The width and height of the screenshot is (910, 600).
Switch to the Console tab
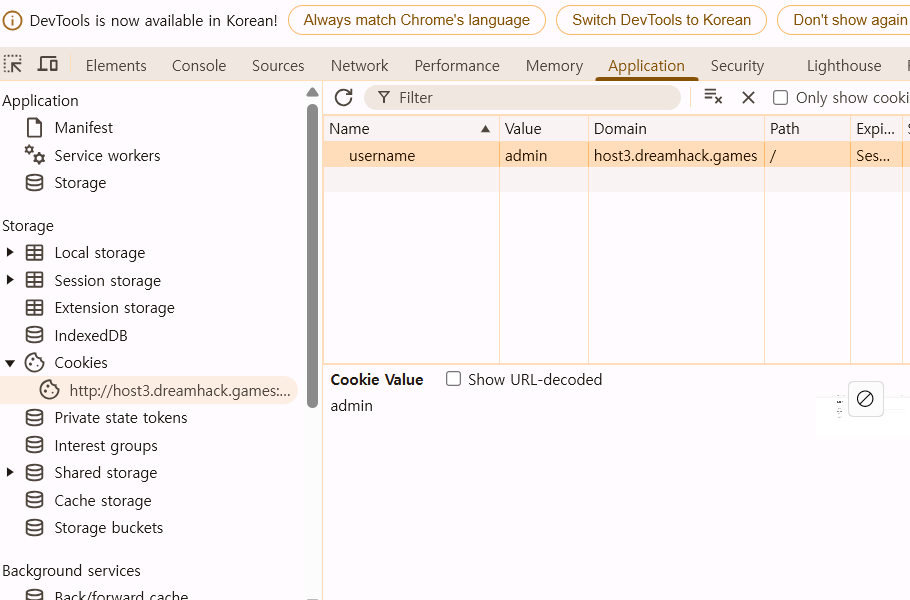coord(198,66)
